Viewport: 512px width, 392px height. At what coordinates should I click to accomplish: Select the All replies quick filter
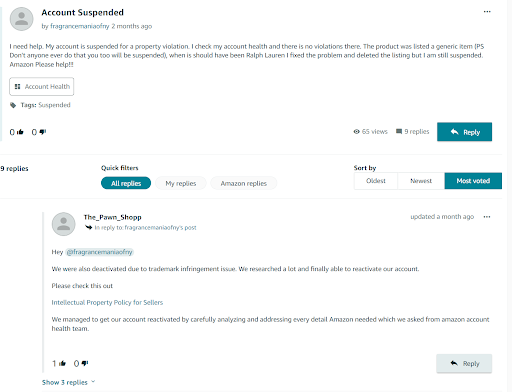(126, 183)
